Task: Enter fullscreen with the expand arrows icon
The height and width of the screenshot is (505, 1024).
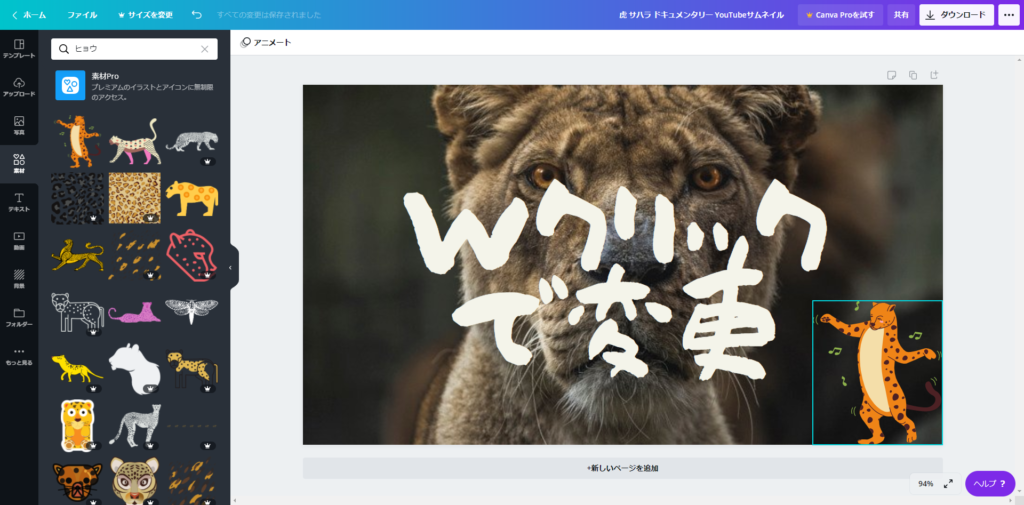Action: point(948,483)
